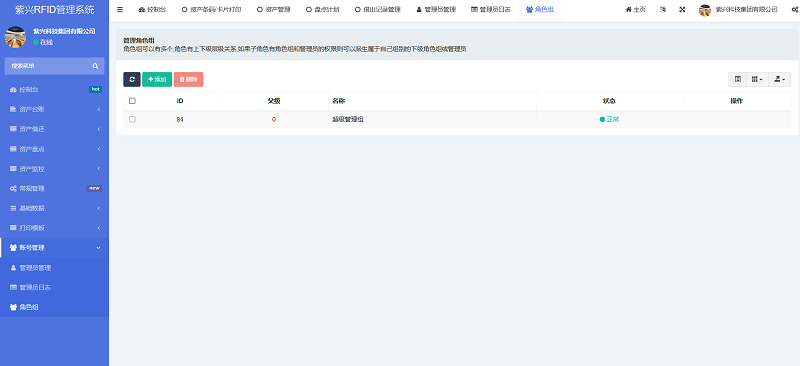Switch to the 资产管理 tab
This screenshot has width=800, height=366.
click(x=273, y=9)
